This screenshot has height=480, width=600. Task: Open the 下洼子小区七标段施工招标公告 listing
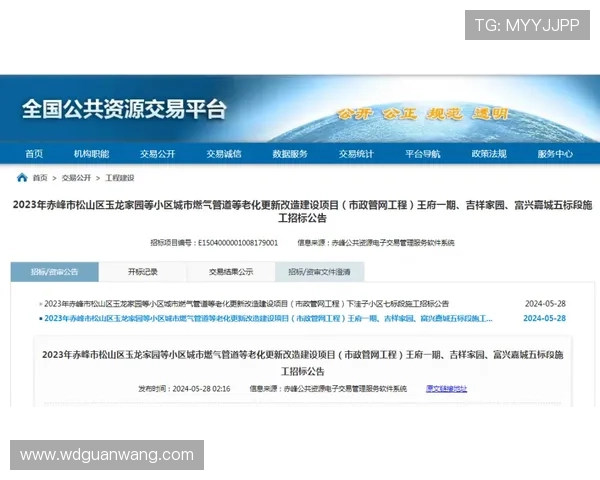(x=246, y=304)
